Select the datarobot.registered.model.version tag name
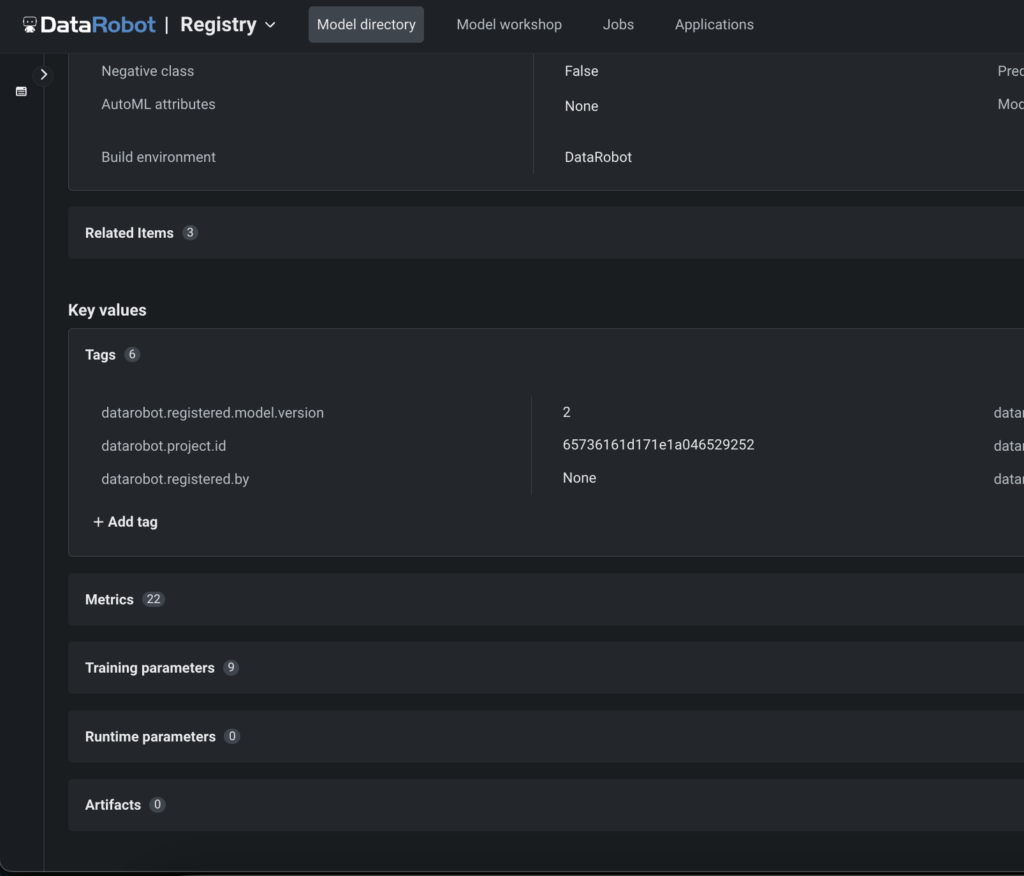This screenshot has width=1024, height=876. 212,413
